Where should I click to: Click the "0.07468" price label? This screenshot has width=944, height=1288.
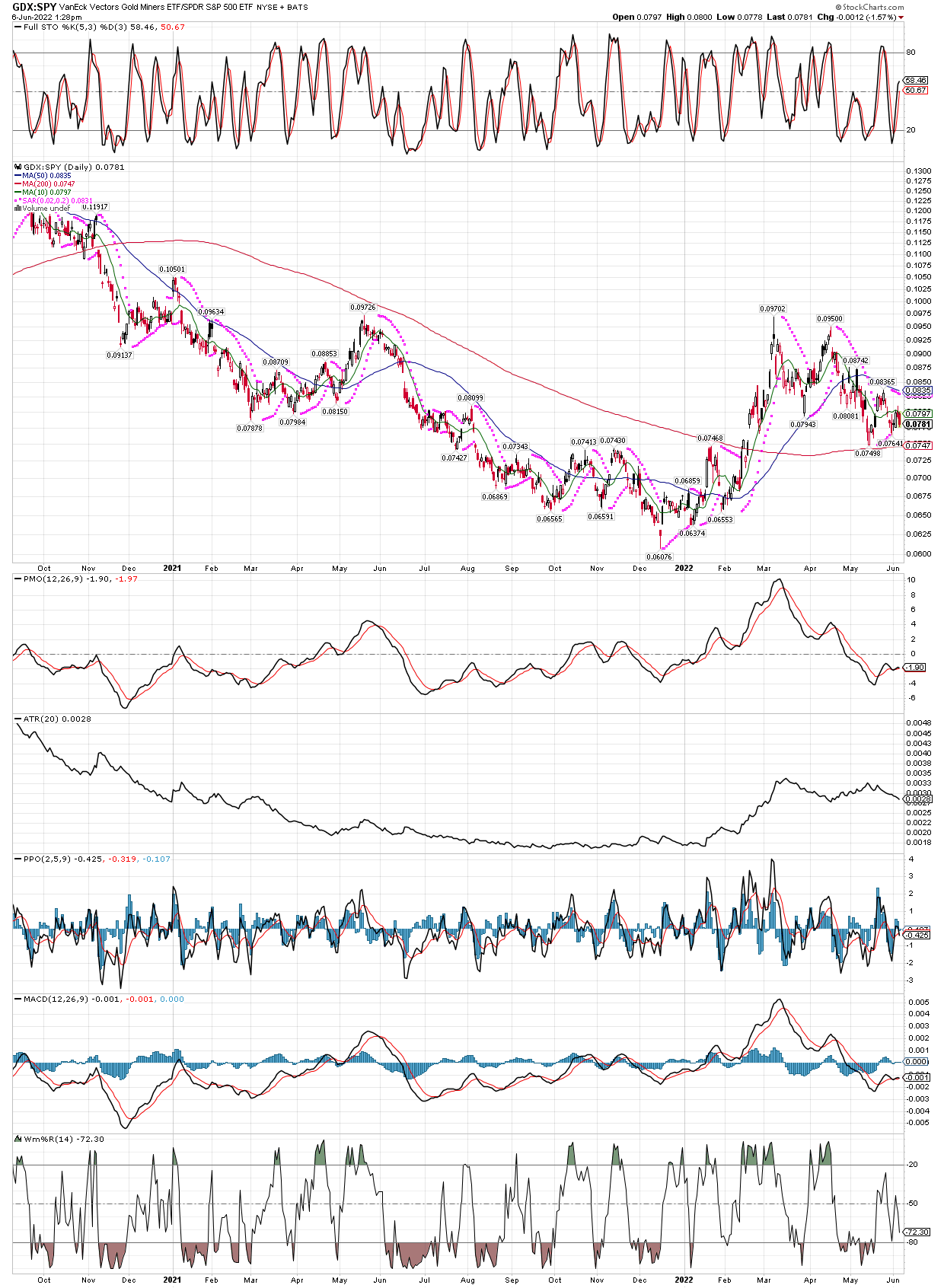coord(710,438)
